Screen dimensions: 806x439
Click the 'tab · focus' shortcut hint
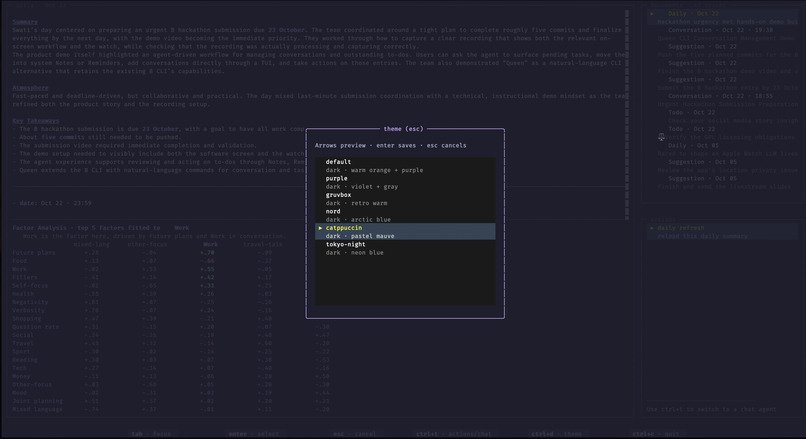[151, 434]
